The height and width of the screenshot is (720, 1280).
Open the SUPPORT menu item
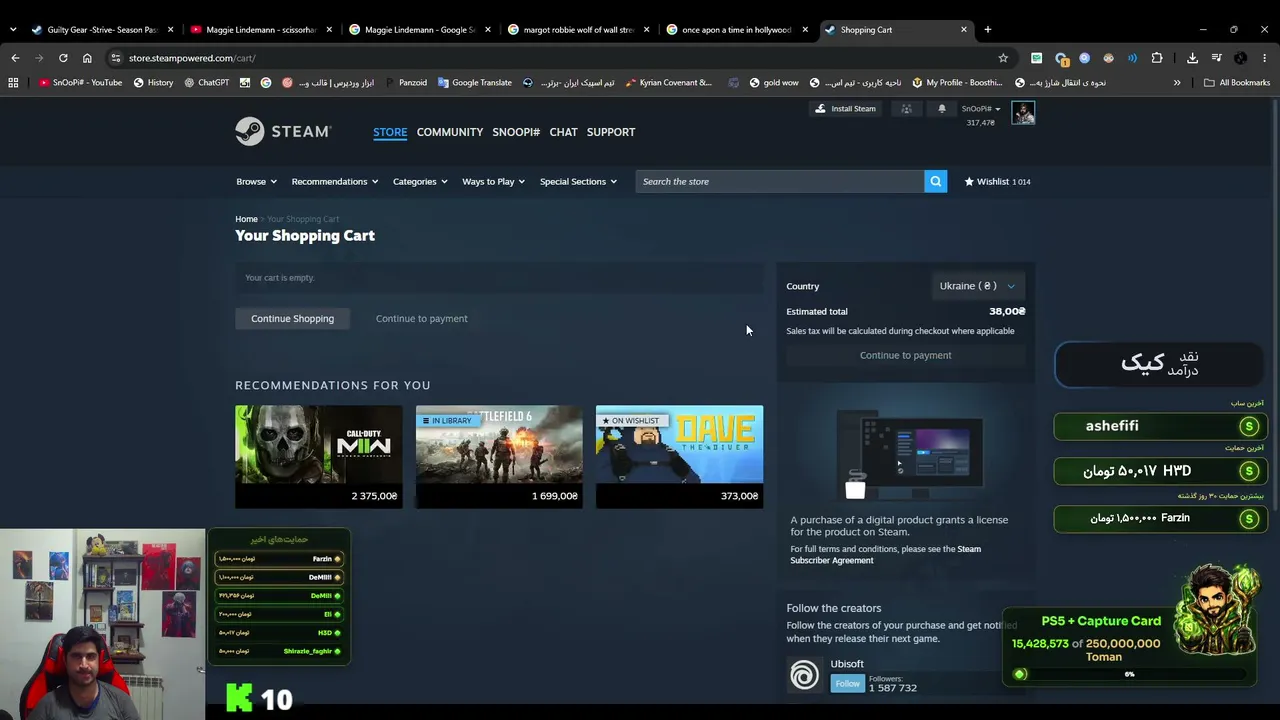[x=611, y=132]
